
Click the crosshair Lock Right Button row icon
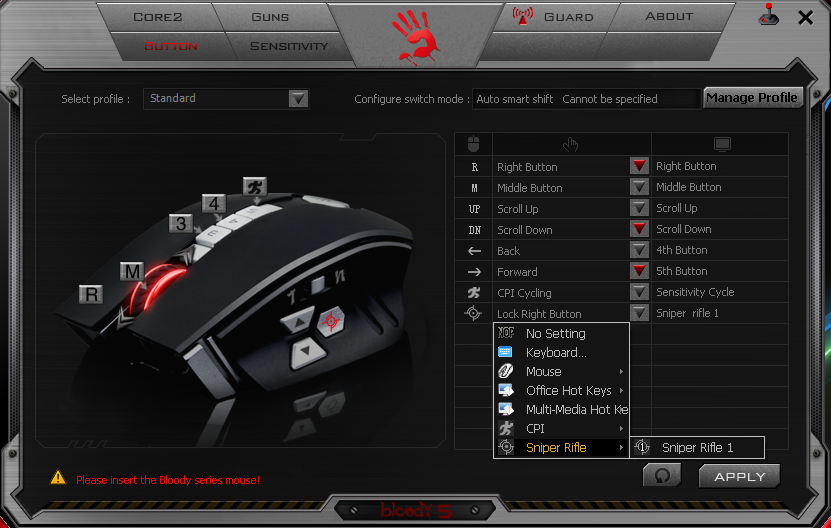pyautogui.click(x=473, y=313)
